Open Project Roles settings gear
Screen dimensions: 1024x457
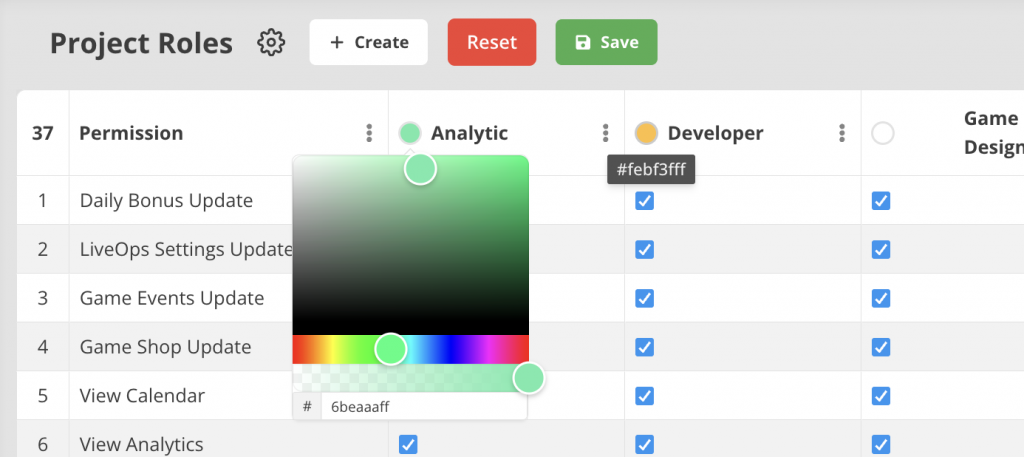pyautogui.click(x=271, y=43)
